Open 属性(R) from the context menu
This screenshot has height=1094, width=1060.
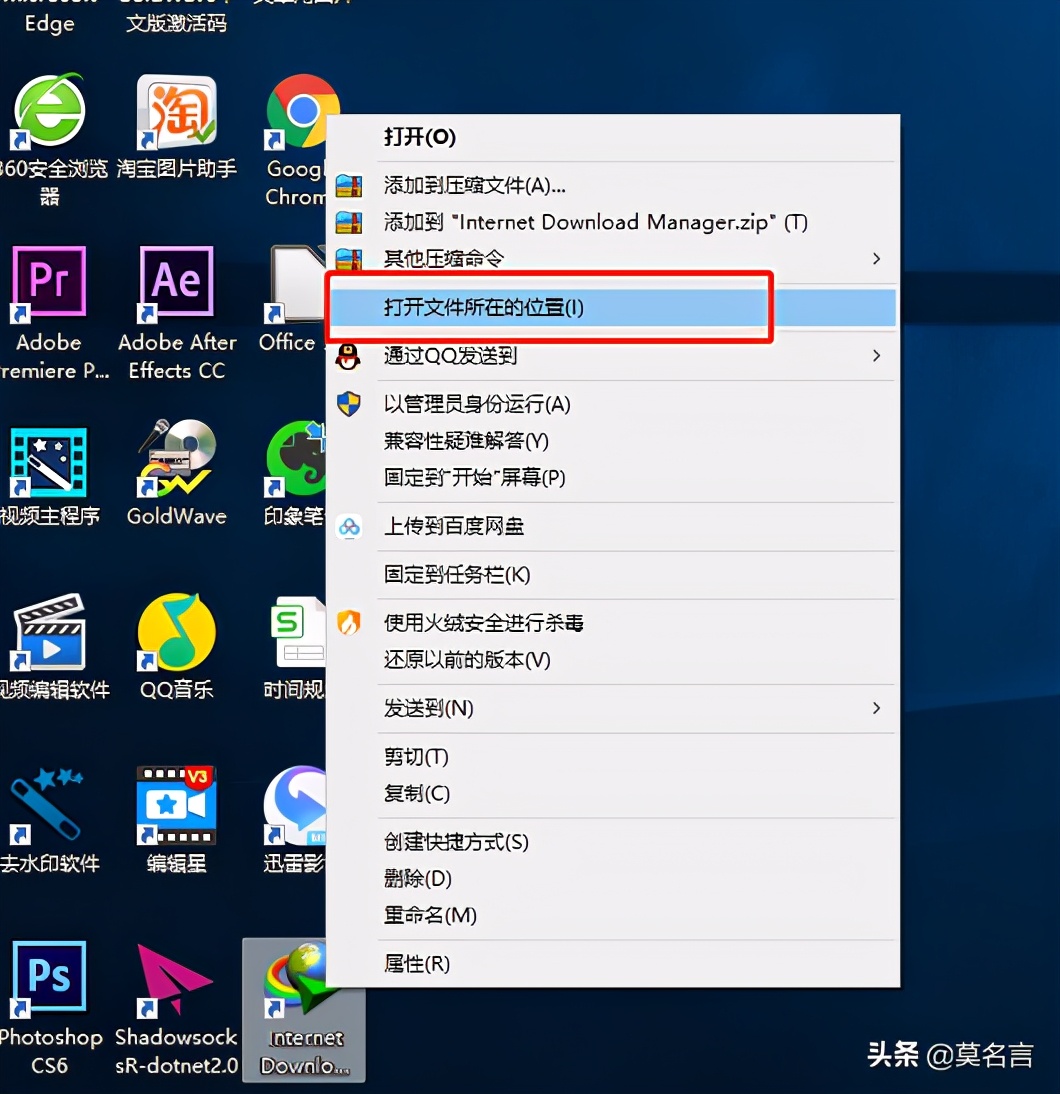click(417, 964)
